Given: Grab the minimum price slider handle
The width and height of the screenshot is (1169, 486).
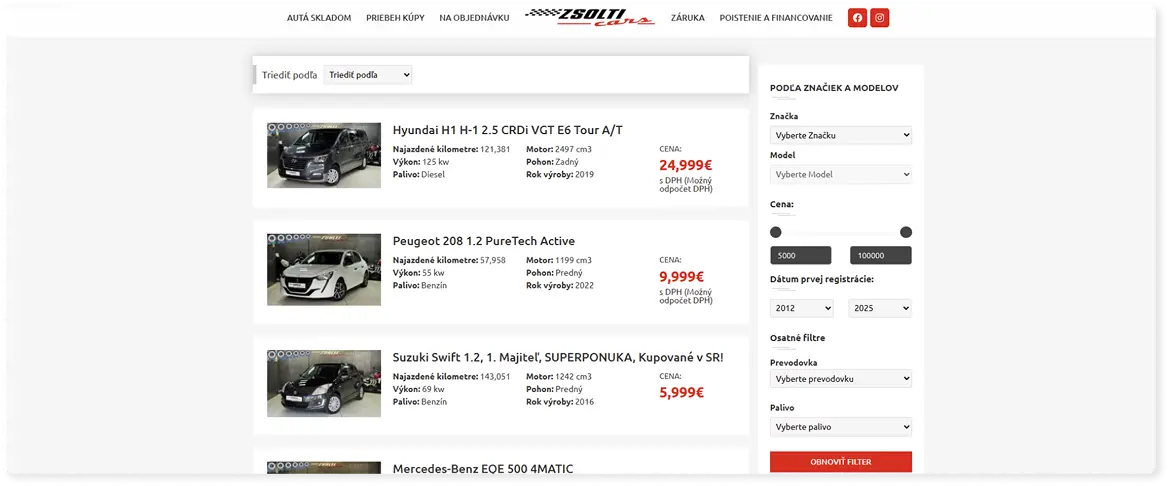Looking at the screenshot, I should [776, 233].
